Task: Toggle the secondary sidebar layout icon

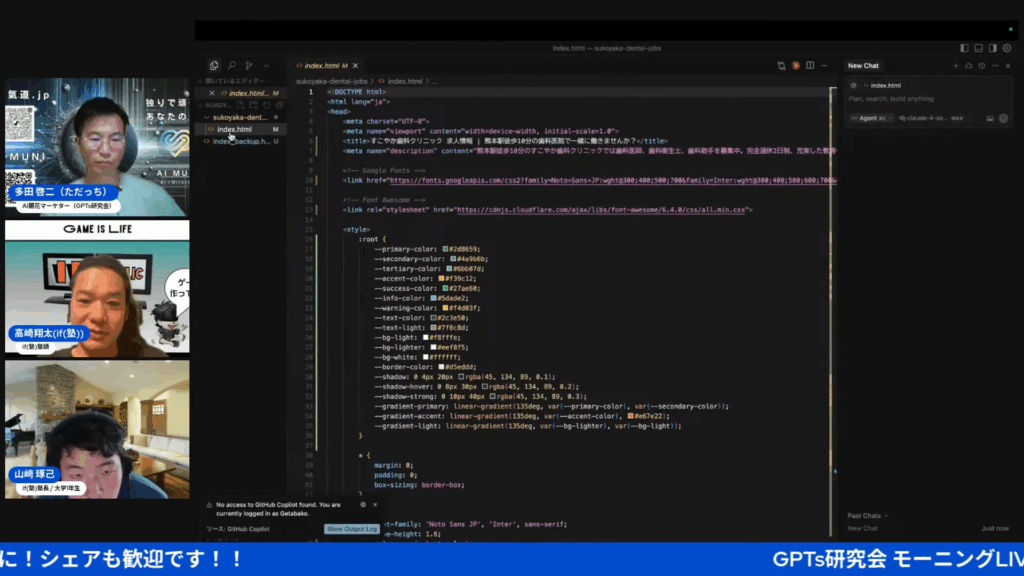Action: pos(993,48)
